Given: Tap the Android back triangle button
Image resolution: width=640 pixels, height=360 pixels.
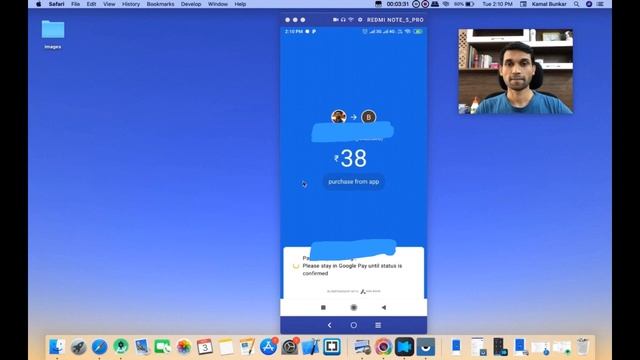Looking at the screenshot, I should pos(384,307).
